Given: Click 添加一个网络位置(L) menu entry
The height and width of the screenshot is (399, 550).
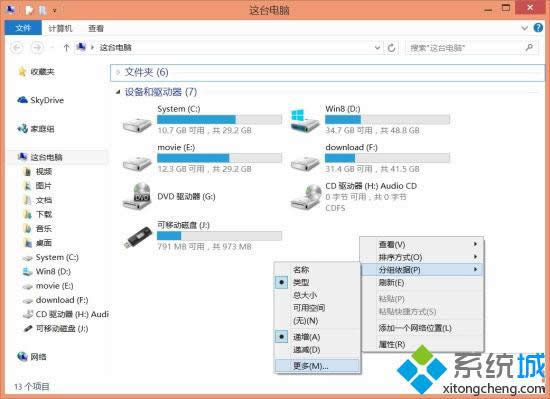Looking at the screenshot, I should tap(422, 328).
